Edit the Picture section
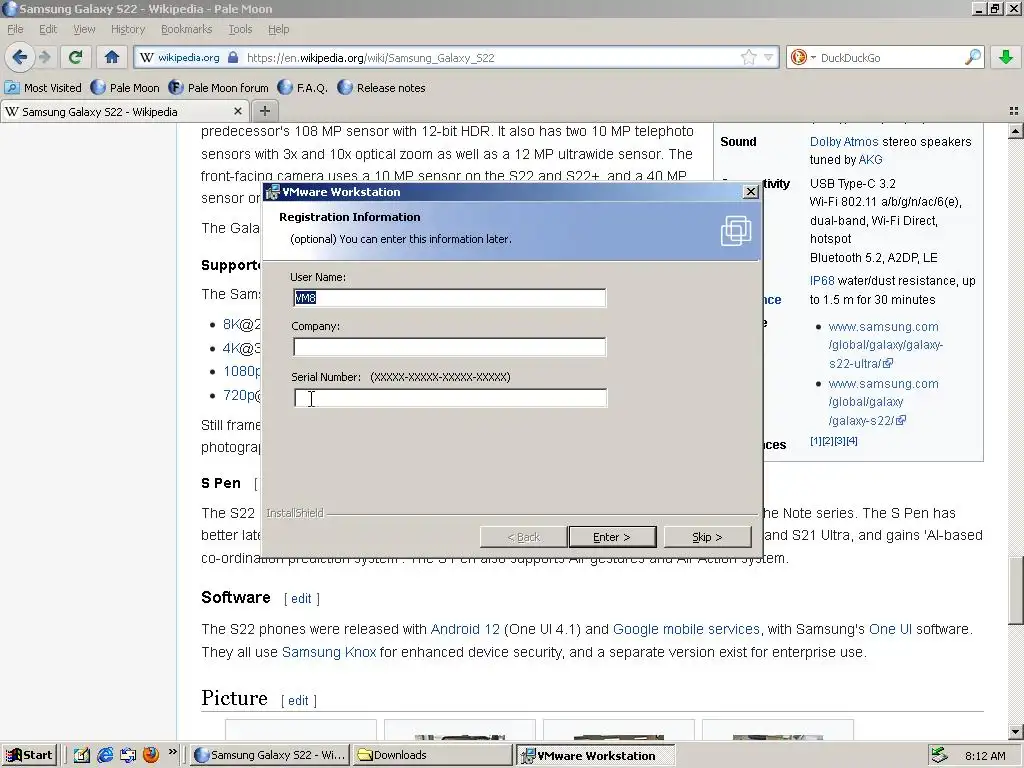Image resolution: width=1024 pixels, height=768 pixels. tap(298, 700)
